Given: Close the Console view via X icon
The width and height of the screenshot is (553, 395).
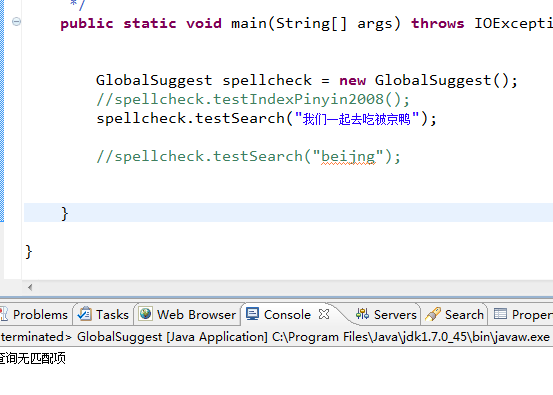Looking at the screenshot, I should tap(324, 314).
